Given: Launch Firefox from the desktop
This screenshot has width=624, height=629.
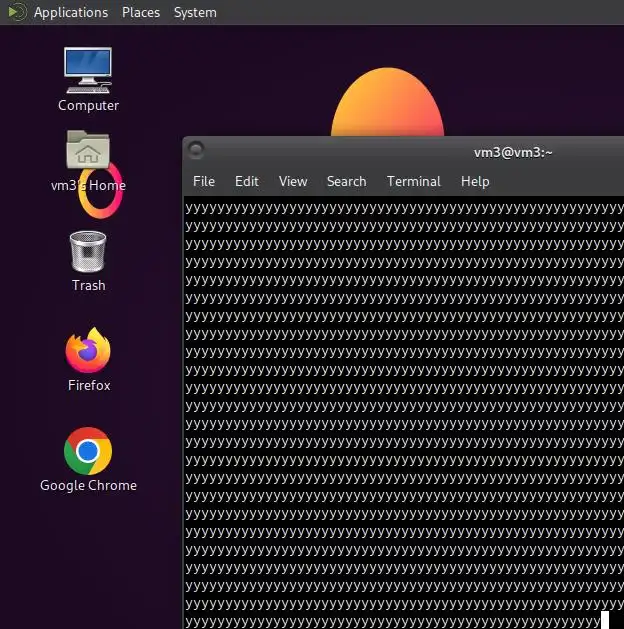Looking at the screenshot, I should pyautogui.click(x=88, y=350).
